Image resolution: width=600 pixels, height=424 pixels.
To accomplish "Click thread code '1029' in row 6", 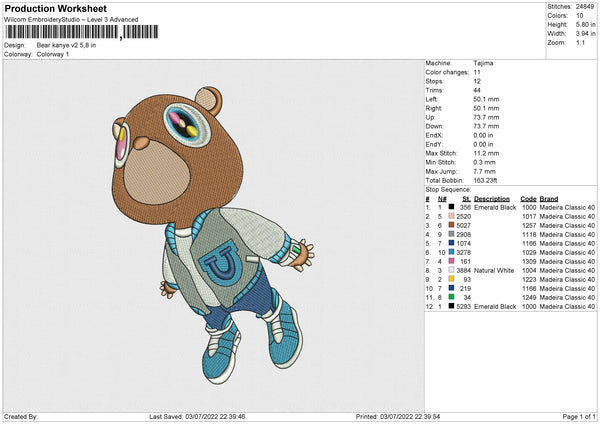I will tap(530, 253).
